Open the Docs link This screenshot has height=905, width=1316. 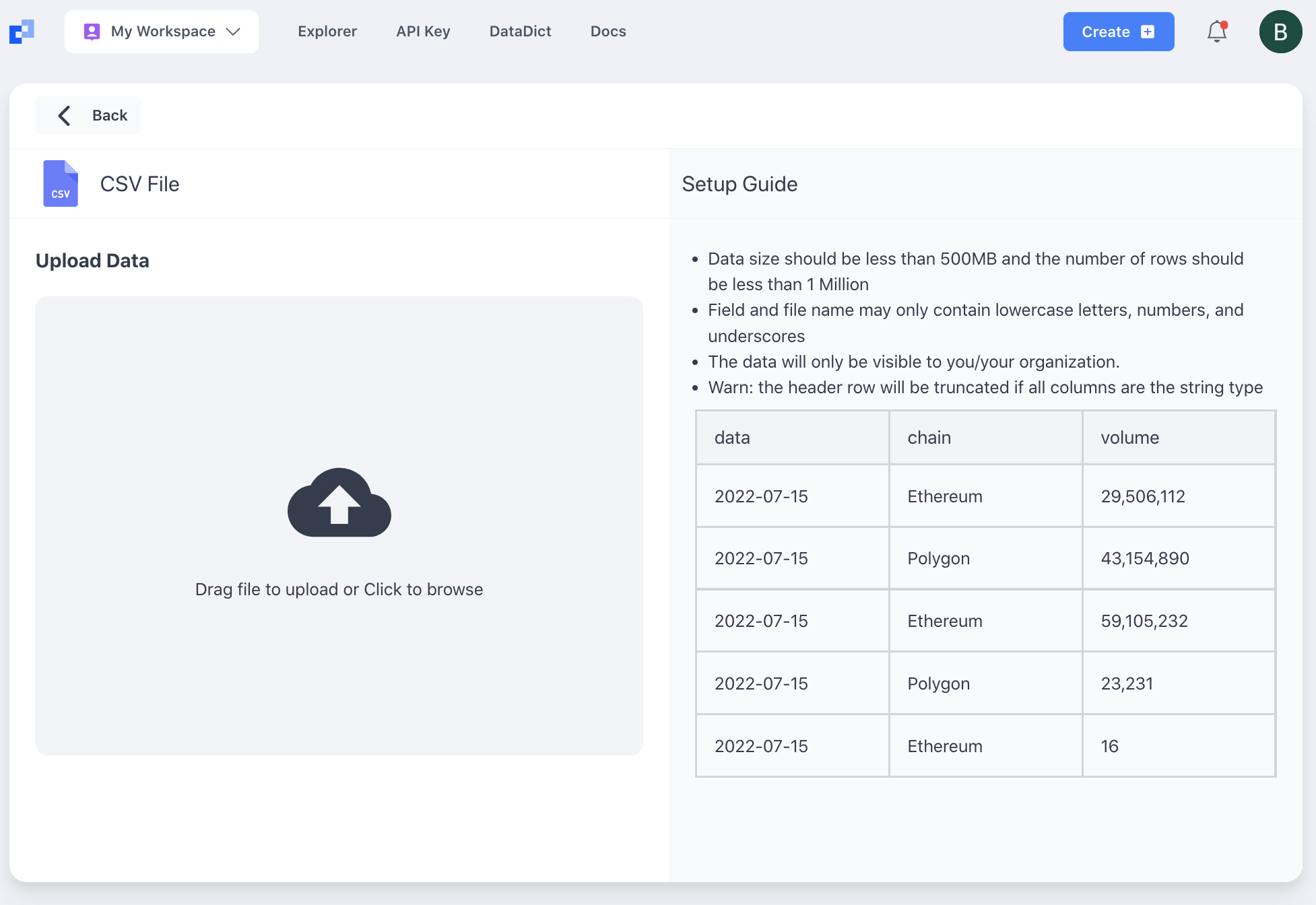pos(608,32)
